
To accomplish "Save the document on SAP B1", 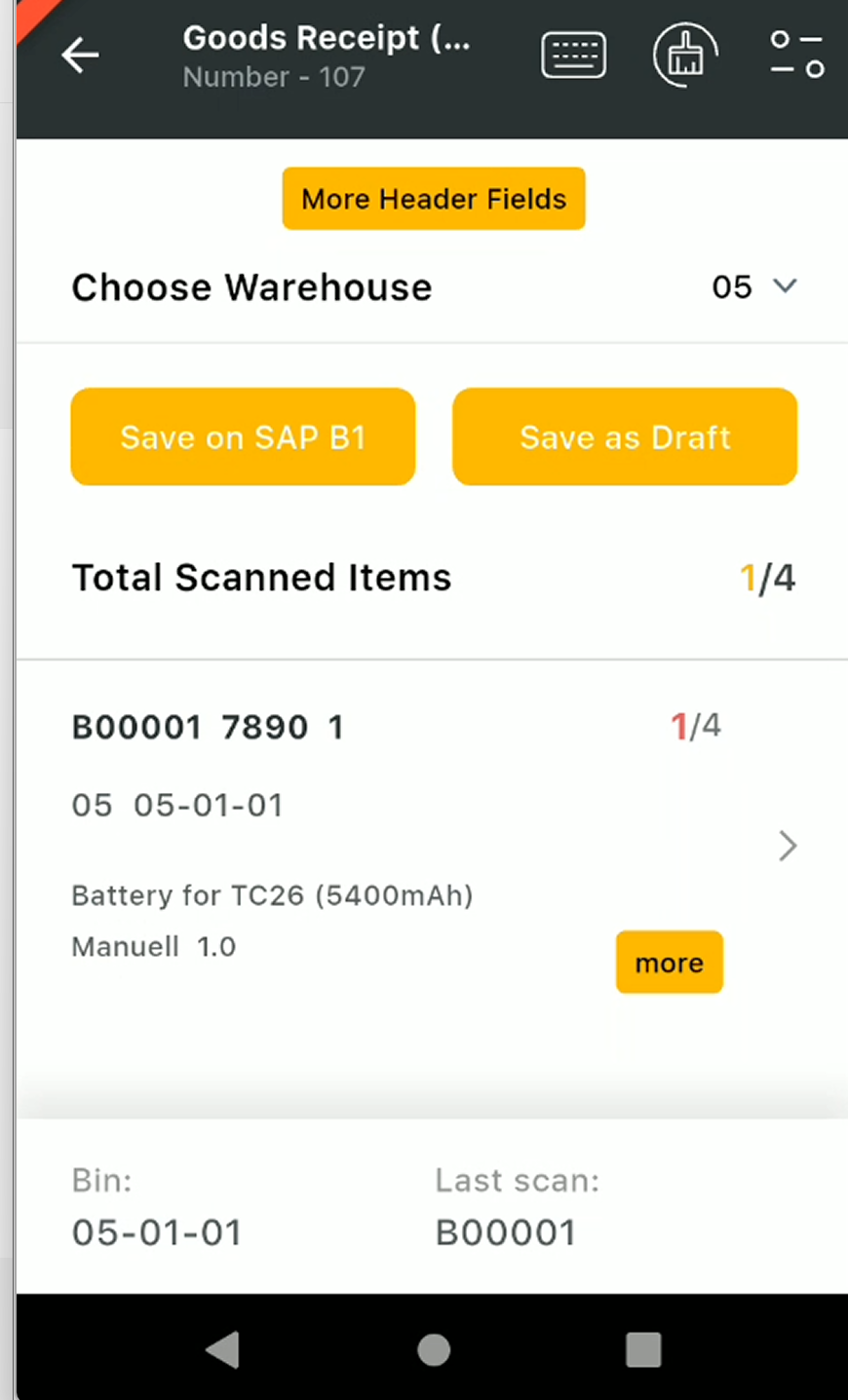I will [x=243, y=436].
